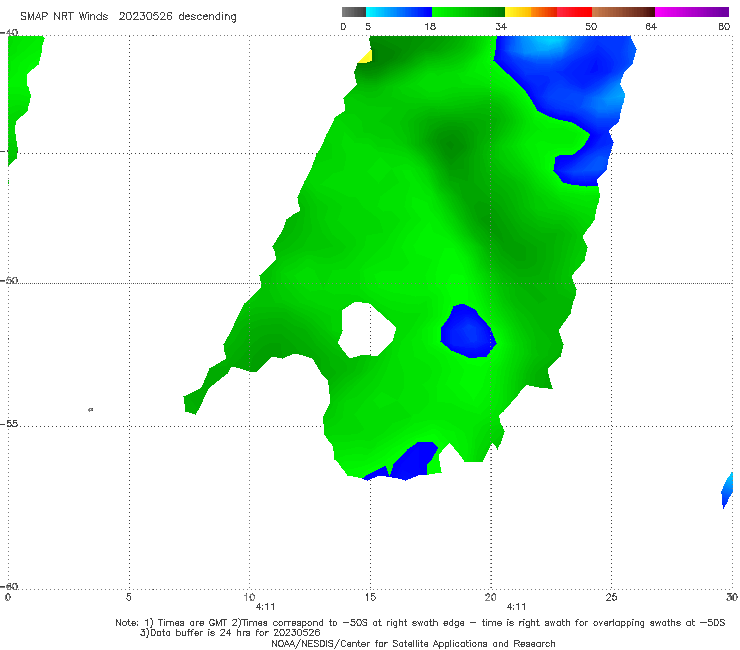Click the longitude axis label "15"
This screenshot has height=650, width=740.
(370, 598)
